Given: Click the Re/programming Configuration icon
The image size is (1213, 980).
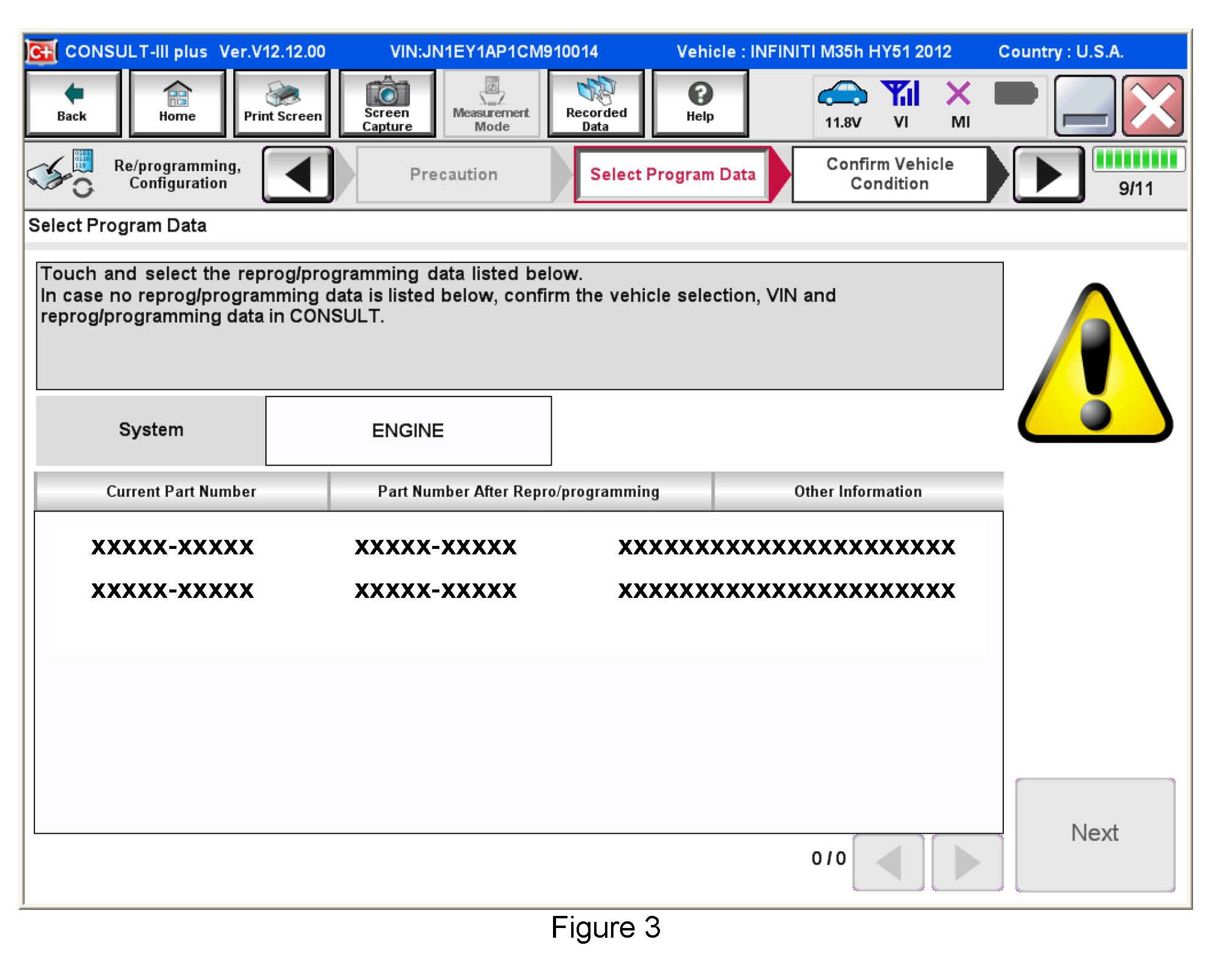Looking at the screenshot, I should (60, 174).
